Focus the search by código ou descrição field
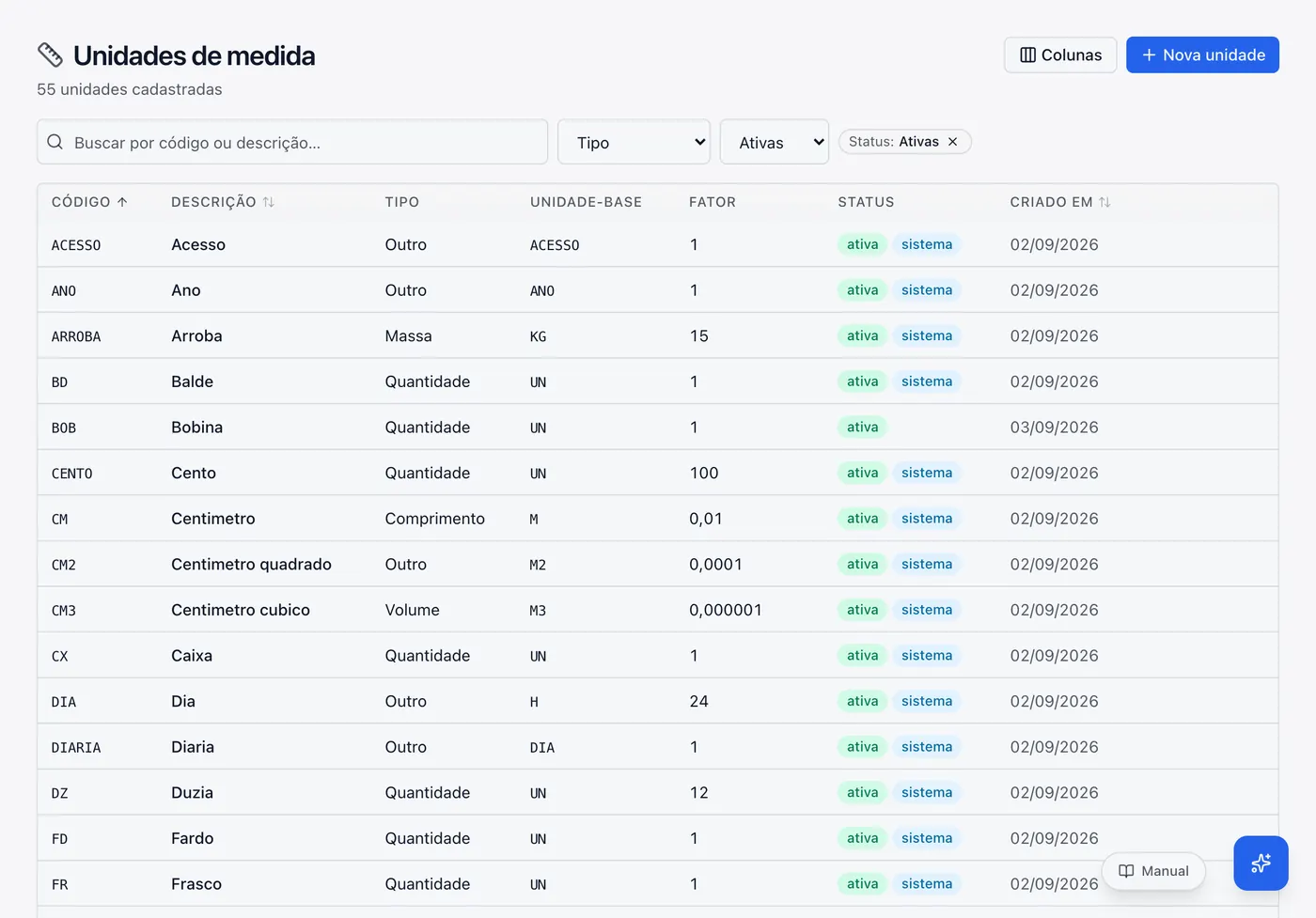Screen dimensions: 1316x918 click(292, 142)
